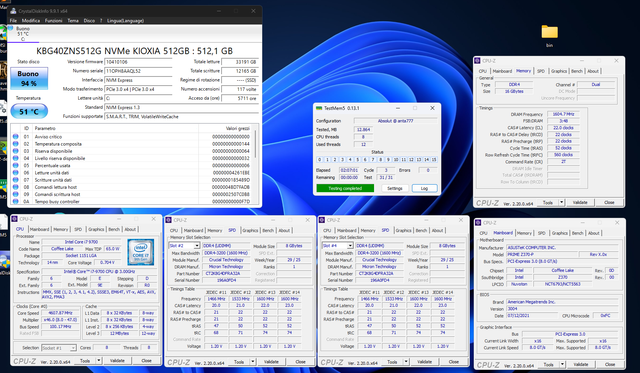Expand Tools arrow in CPU-Z Memory window

pyautogui.click(x=561, y=202)
